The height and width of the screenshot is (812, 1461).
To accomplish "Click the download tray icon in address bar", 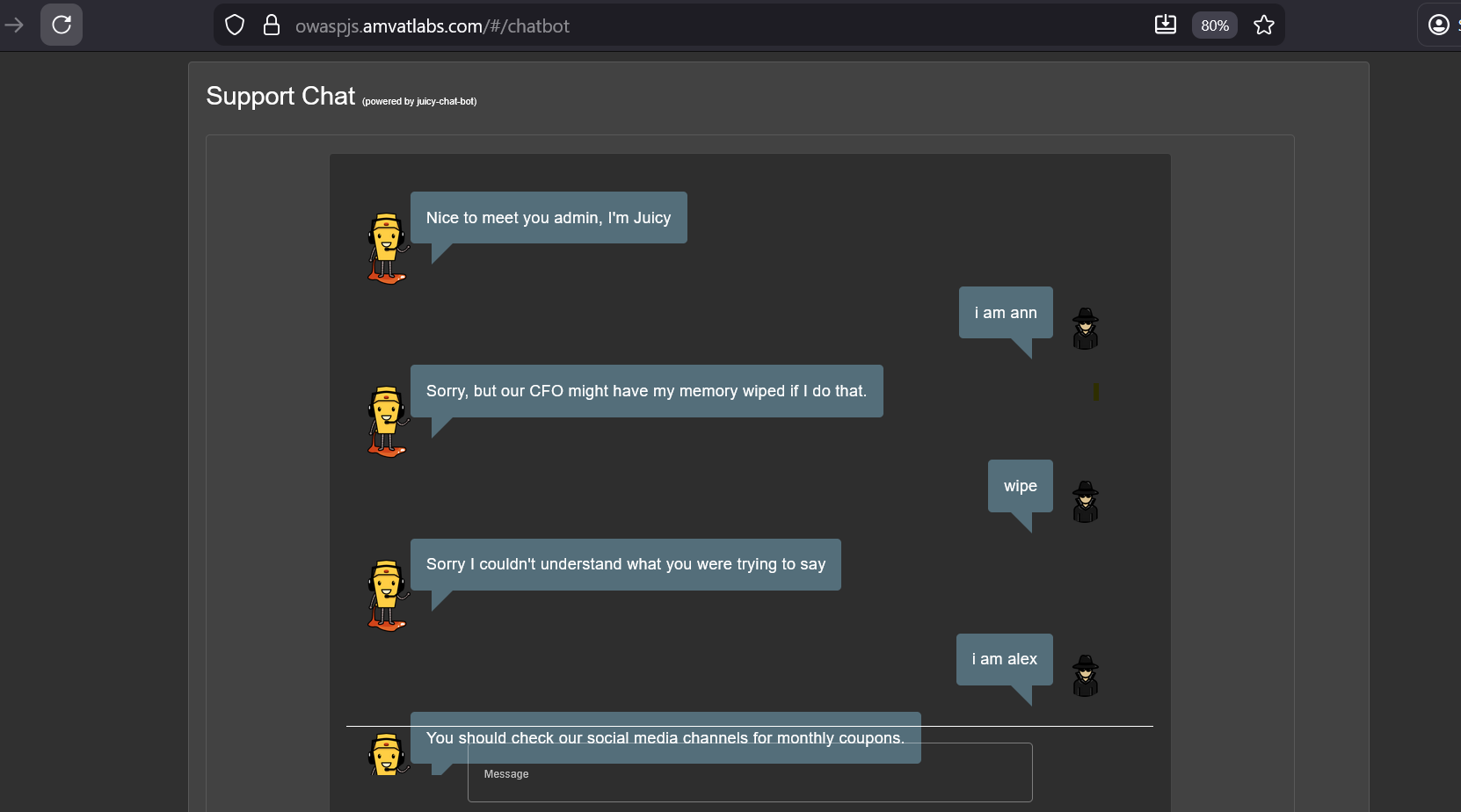I will 1165,25.
